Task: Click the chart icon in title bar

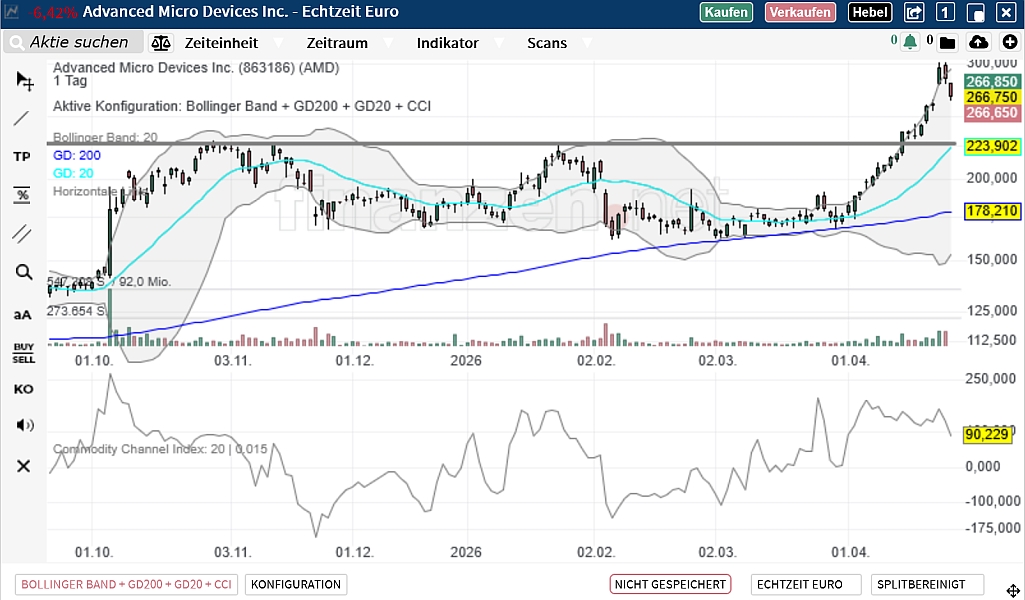Action: [12, 12]
